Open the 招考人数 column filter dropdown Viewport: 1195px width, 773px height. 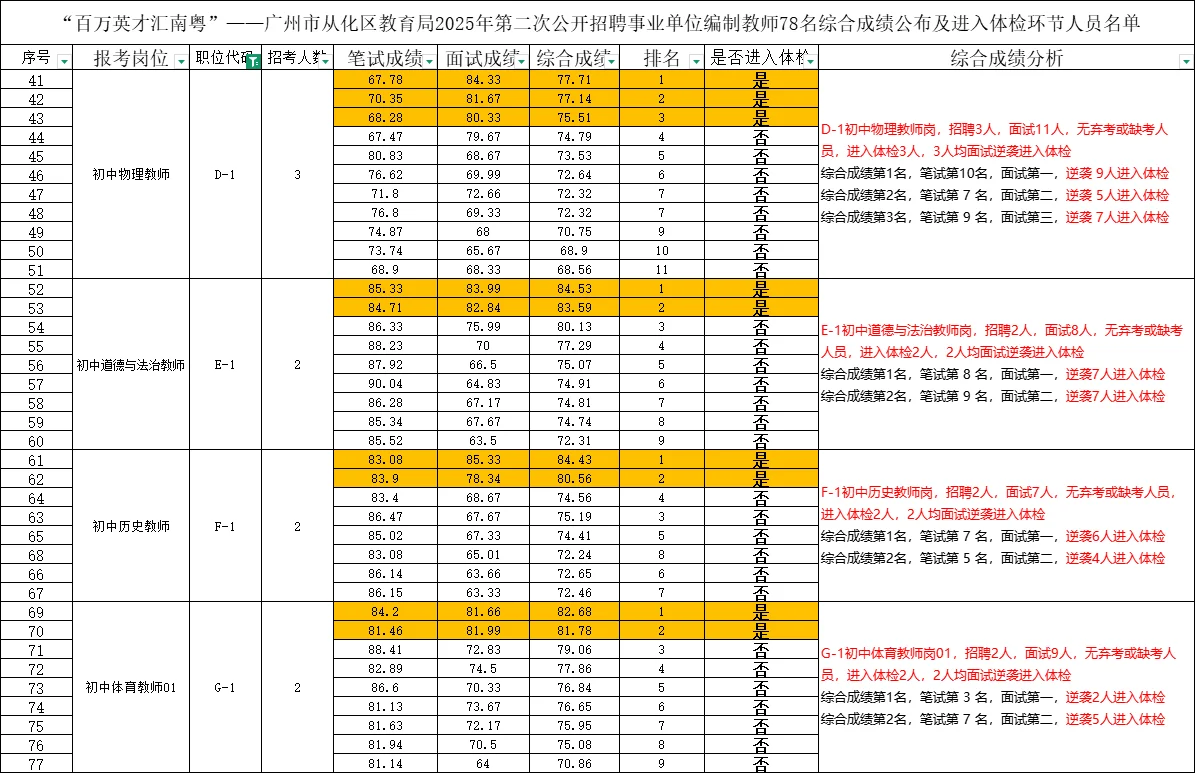[x=326, y=61]
